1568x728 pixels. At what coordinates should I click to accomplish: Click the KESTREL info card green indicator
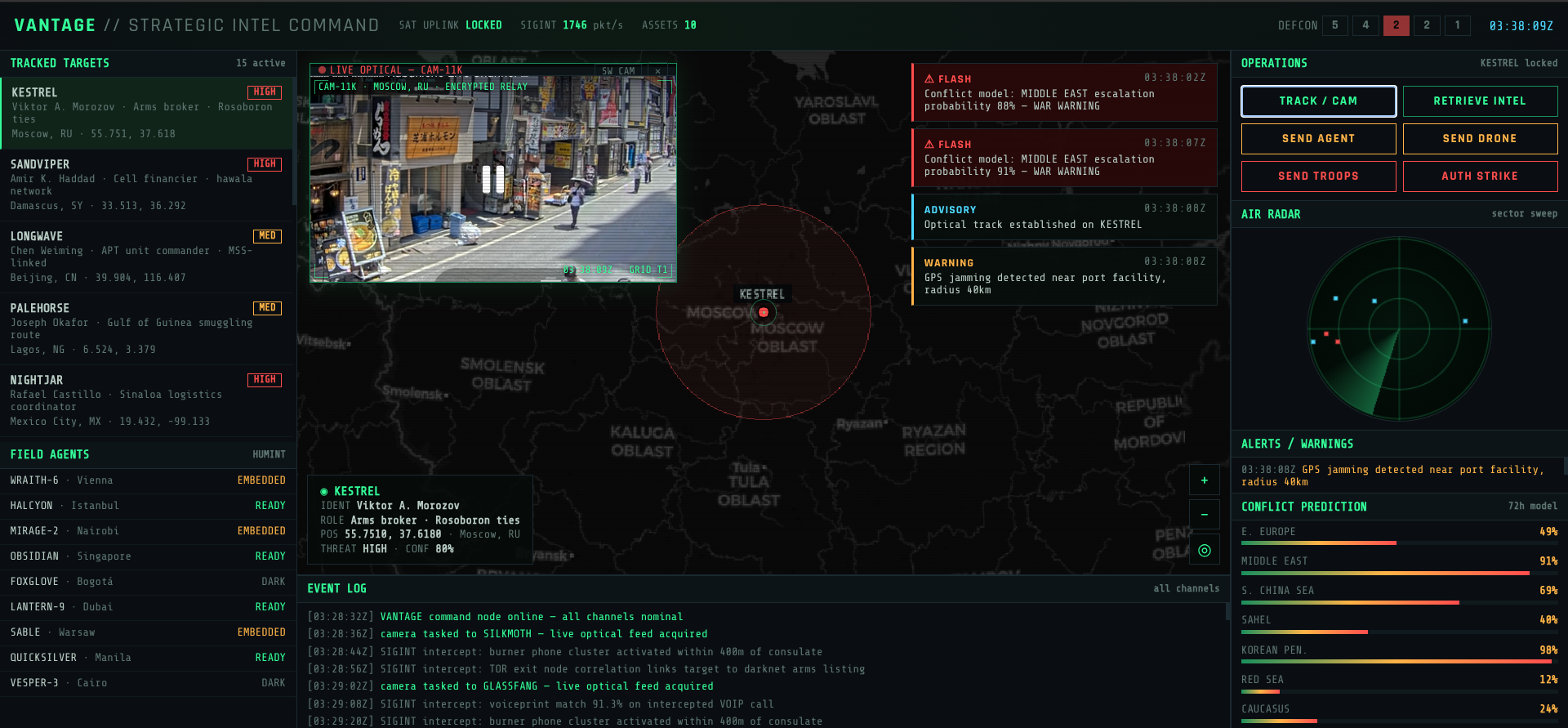[324, 492]
